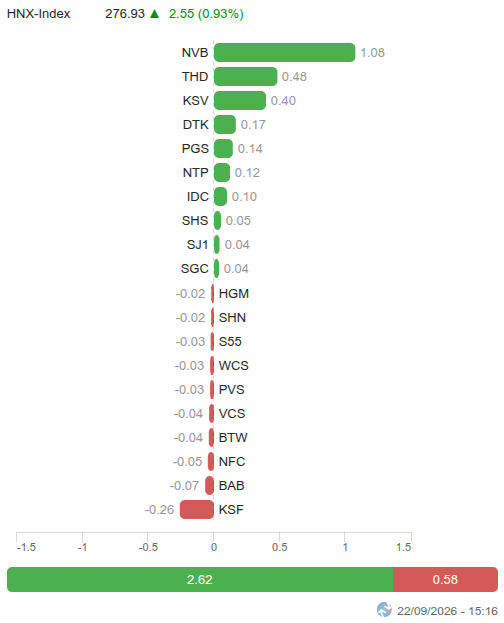The image size is (504, 623).
Task: Select the KSV contribution bar
Action: (x=240, y=101)
